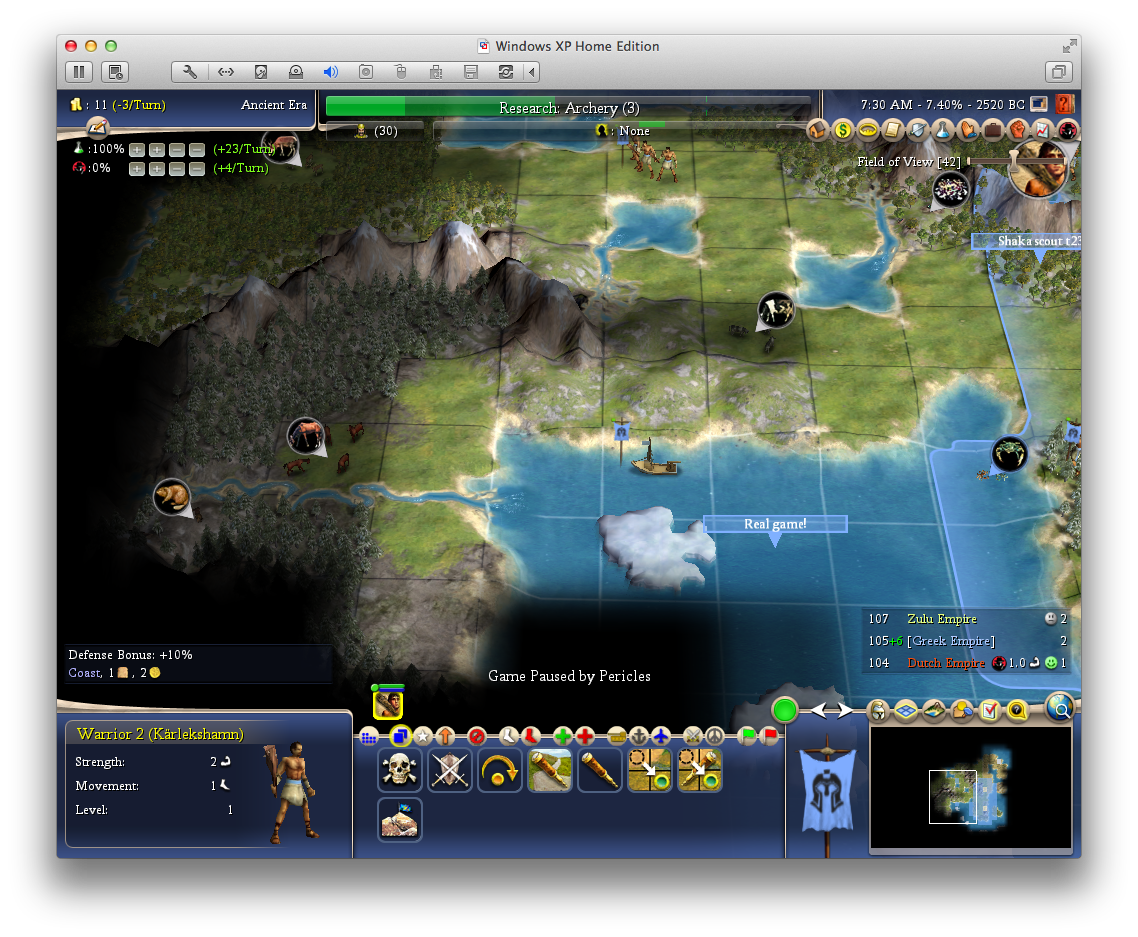Toggle globe view with the magnifier globe
1138x937 pixels.
click(x=1060, y=706)
